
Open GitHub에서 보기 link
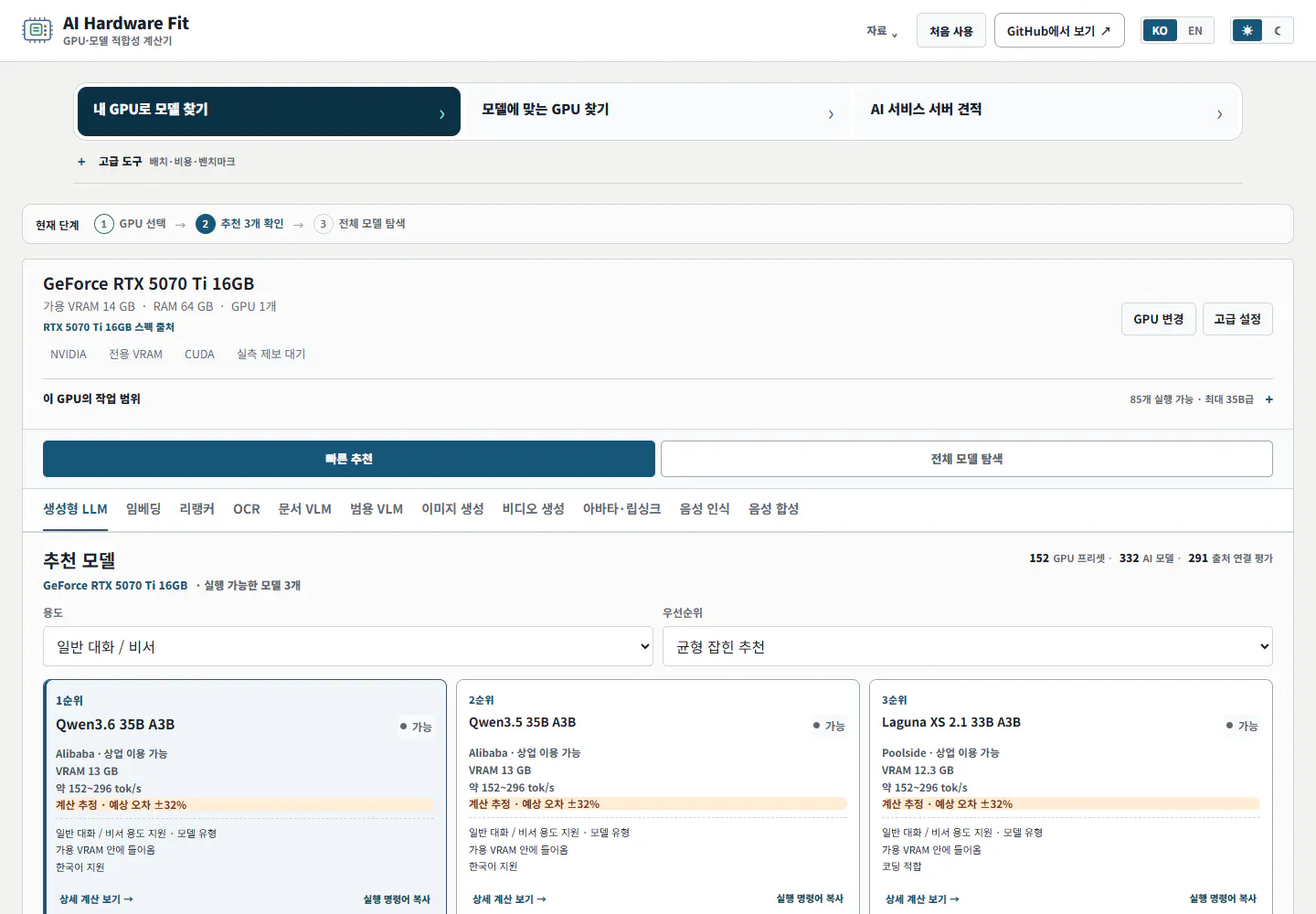pyautogui.click(x=1059, y=31)
